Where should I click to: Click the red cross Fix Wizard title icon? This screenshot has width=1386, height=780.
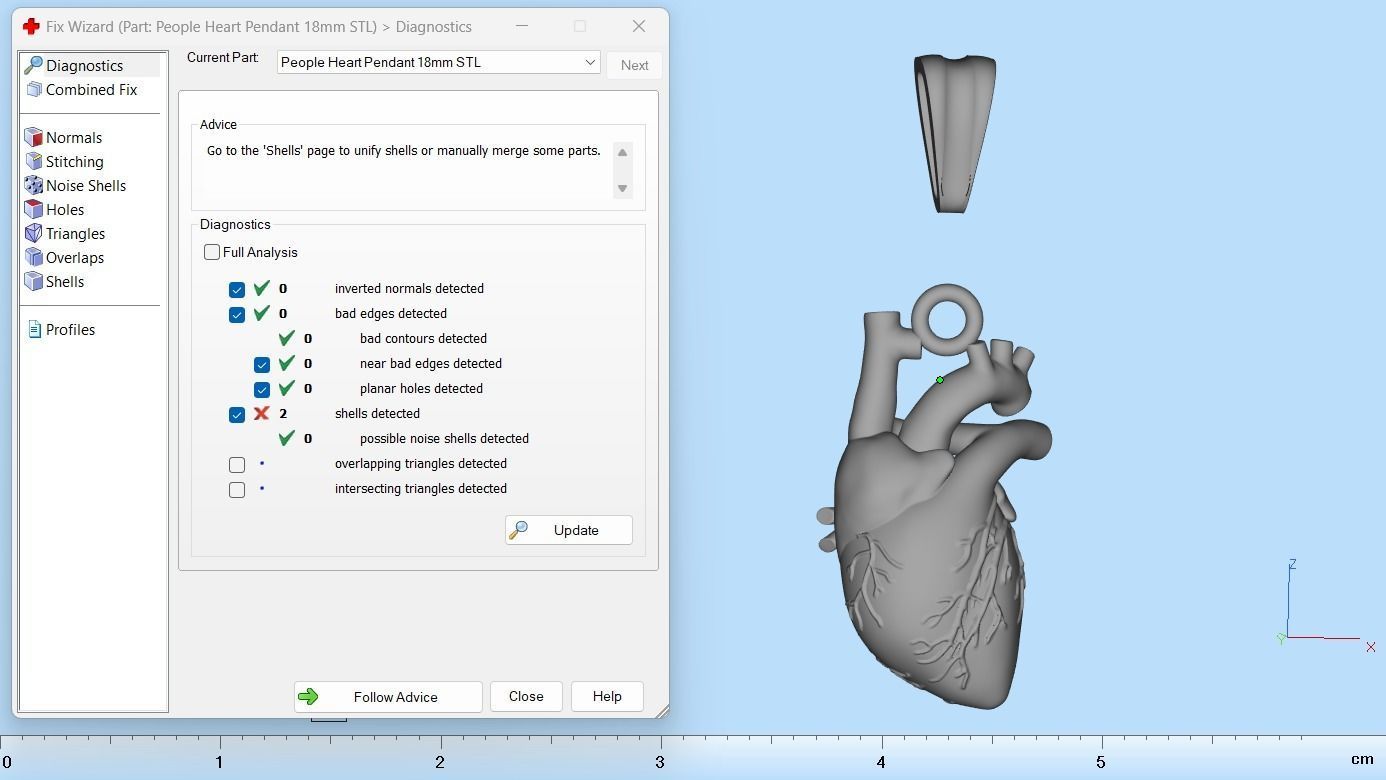pyautogui.click(x=31, y=27)
